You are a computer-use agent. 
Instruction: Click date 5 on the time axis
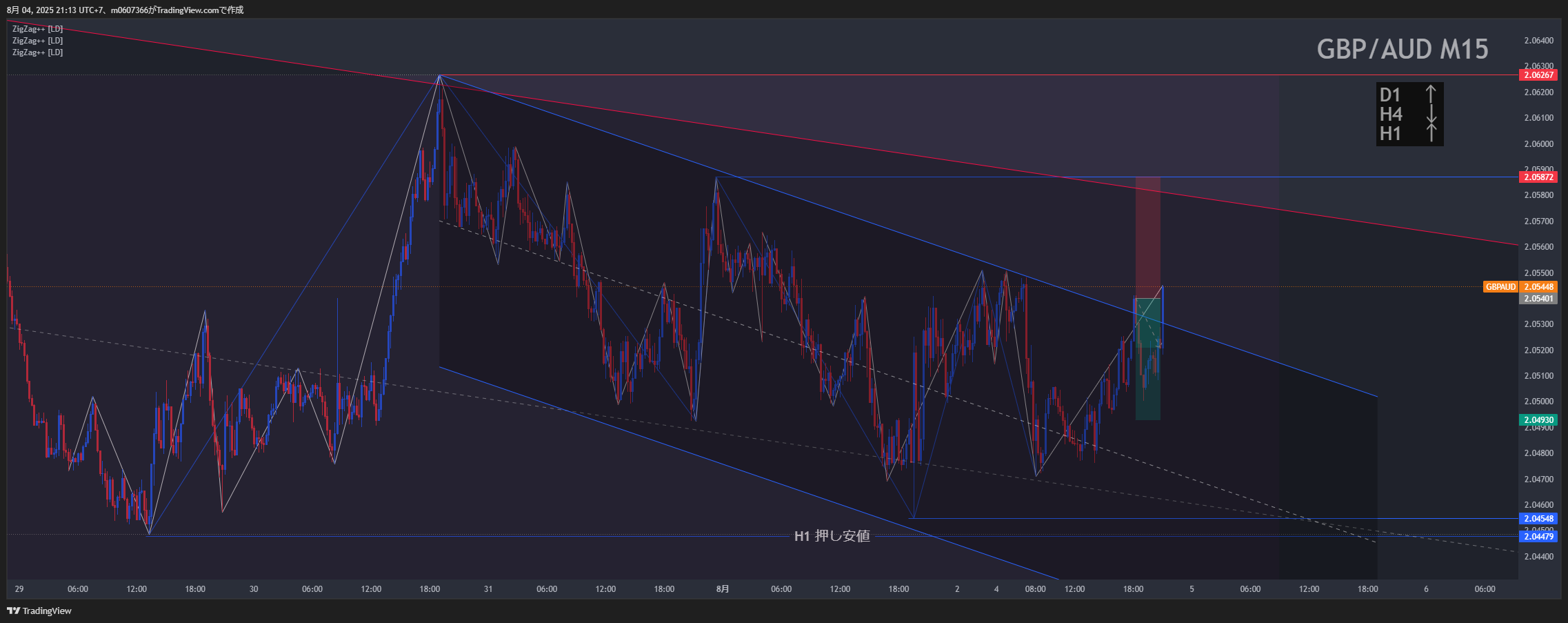coord(1192,589)
